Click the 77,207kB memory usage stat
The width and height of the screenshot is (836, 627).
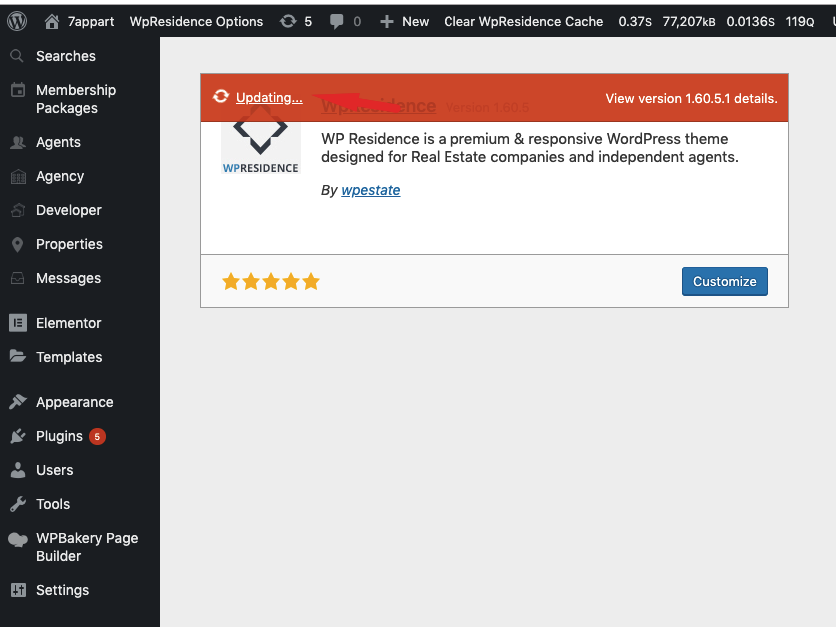[689, 21]
